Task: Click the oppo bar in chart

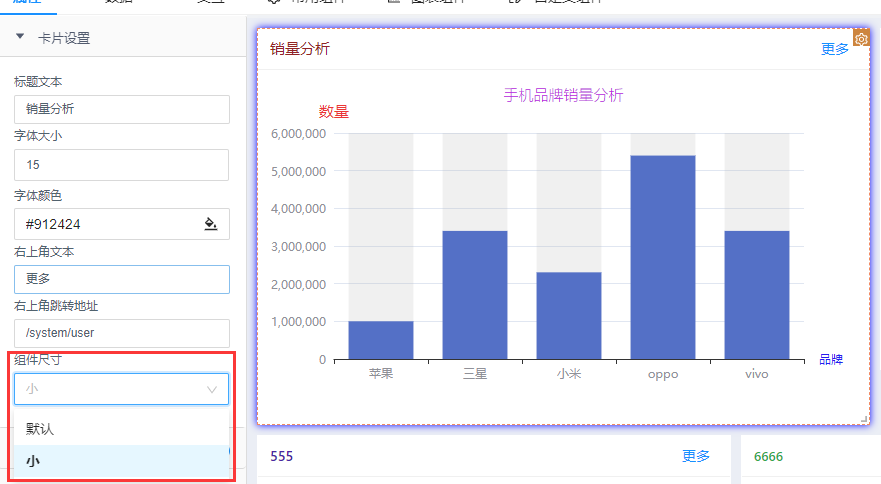Action: (x=663, y=257)
